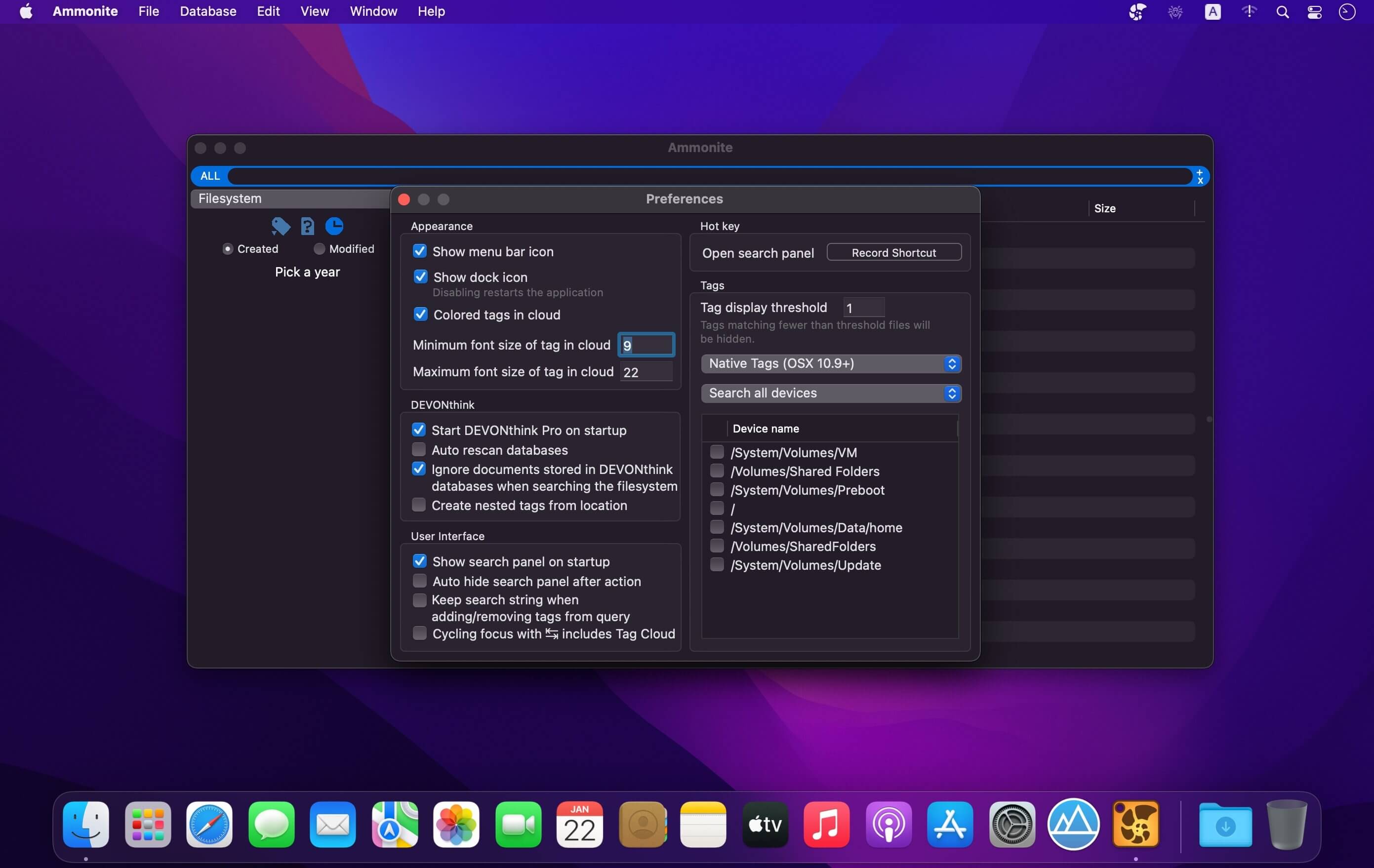
Task: Check the /Volumes/SharedFolders device
Action: tap(717, 546)
